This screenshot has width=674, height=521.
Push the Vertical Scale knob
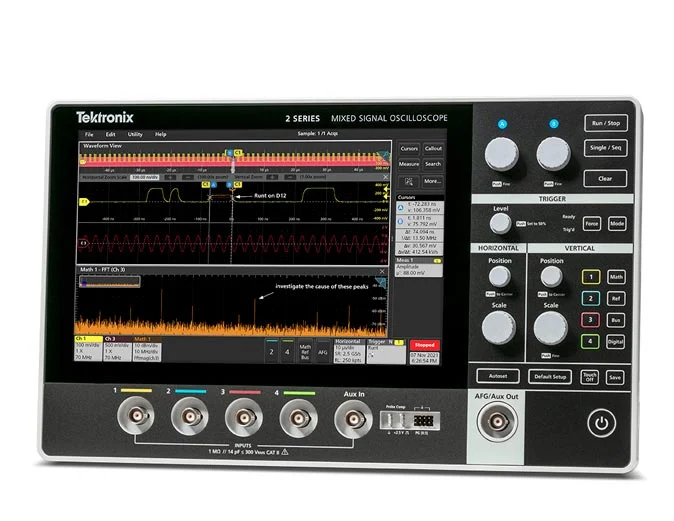[551, 328]
